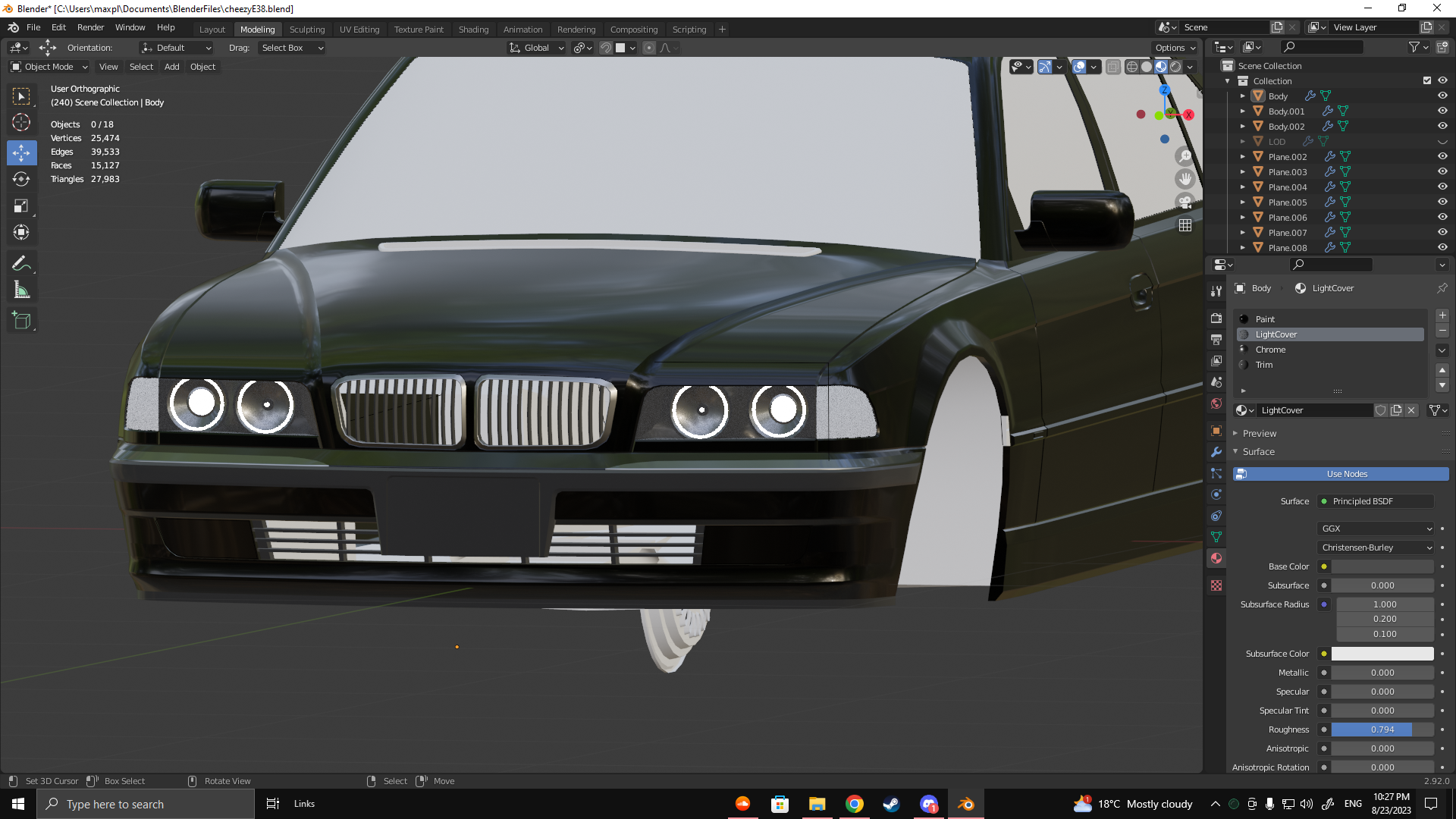Select the Rotate tool in toolbar

tap(21, 179)
